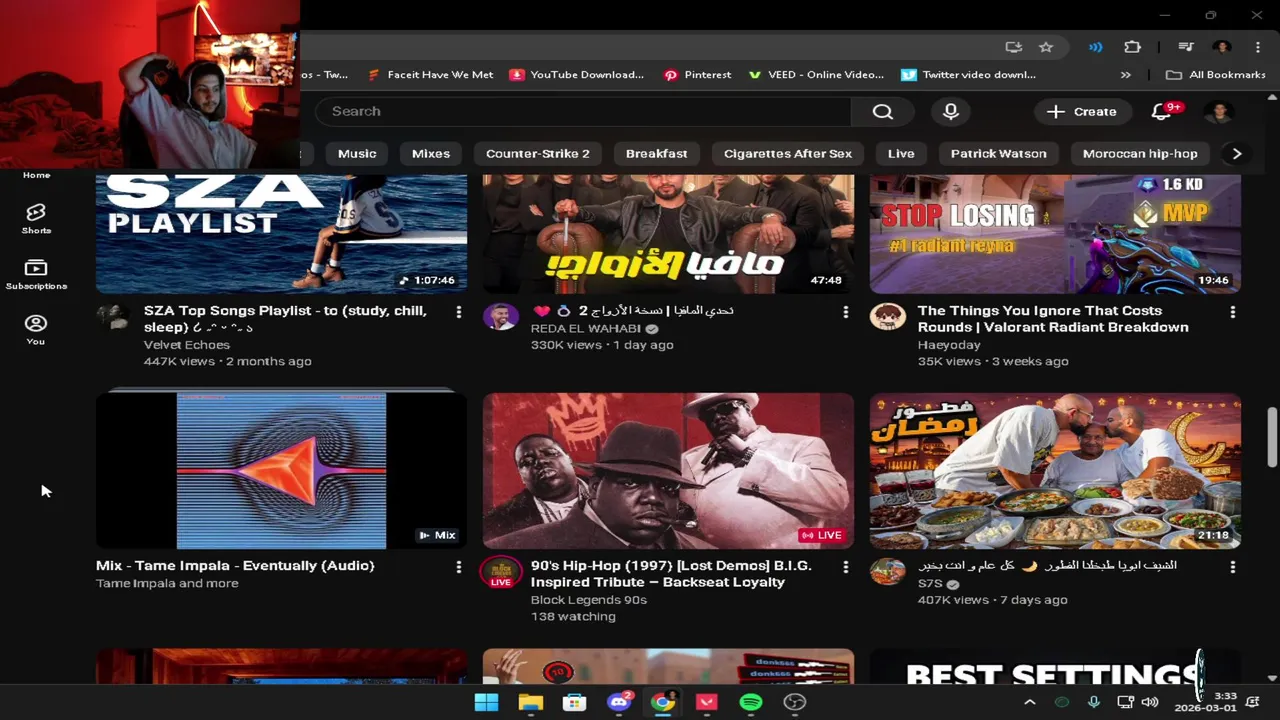Open the Pinterest bookmark

click(697, 75)
